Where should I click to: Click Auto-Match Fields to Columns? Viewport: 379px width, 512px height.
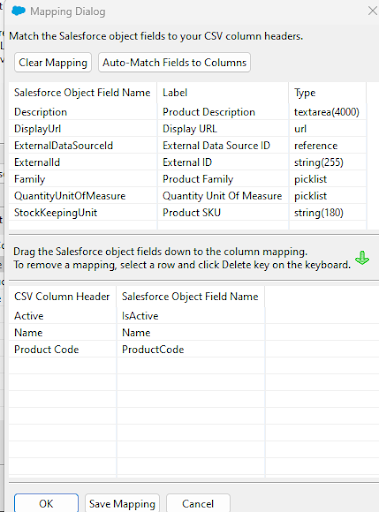coord(174,62)
